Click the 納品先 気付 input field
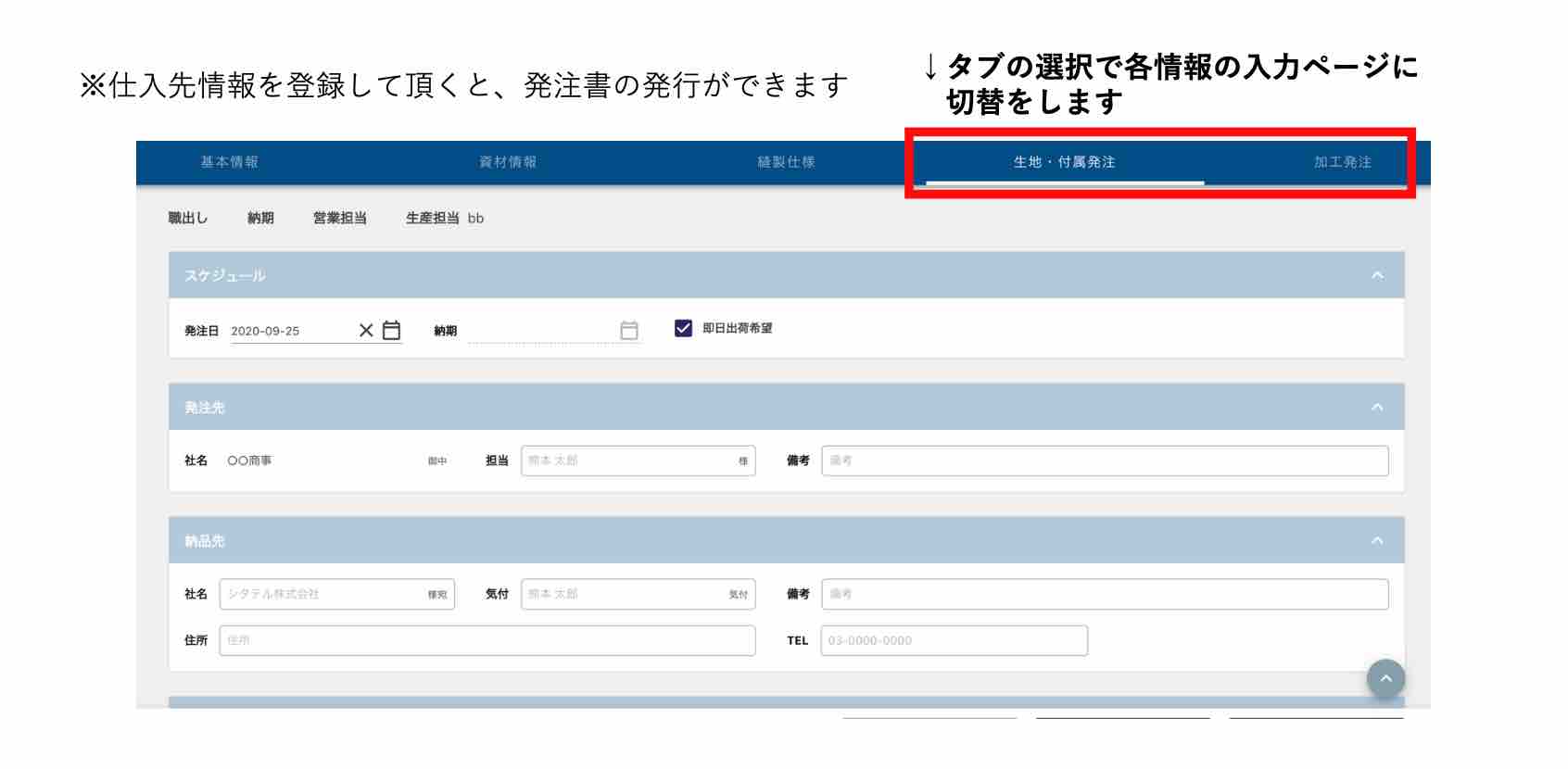1568x769 pixels. (x=639, y=594)
